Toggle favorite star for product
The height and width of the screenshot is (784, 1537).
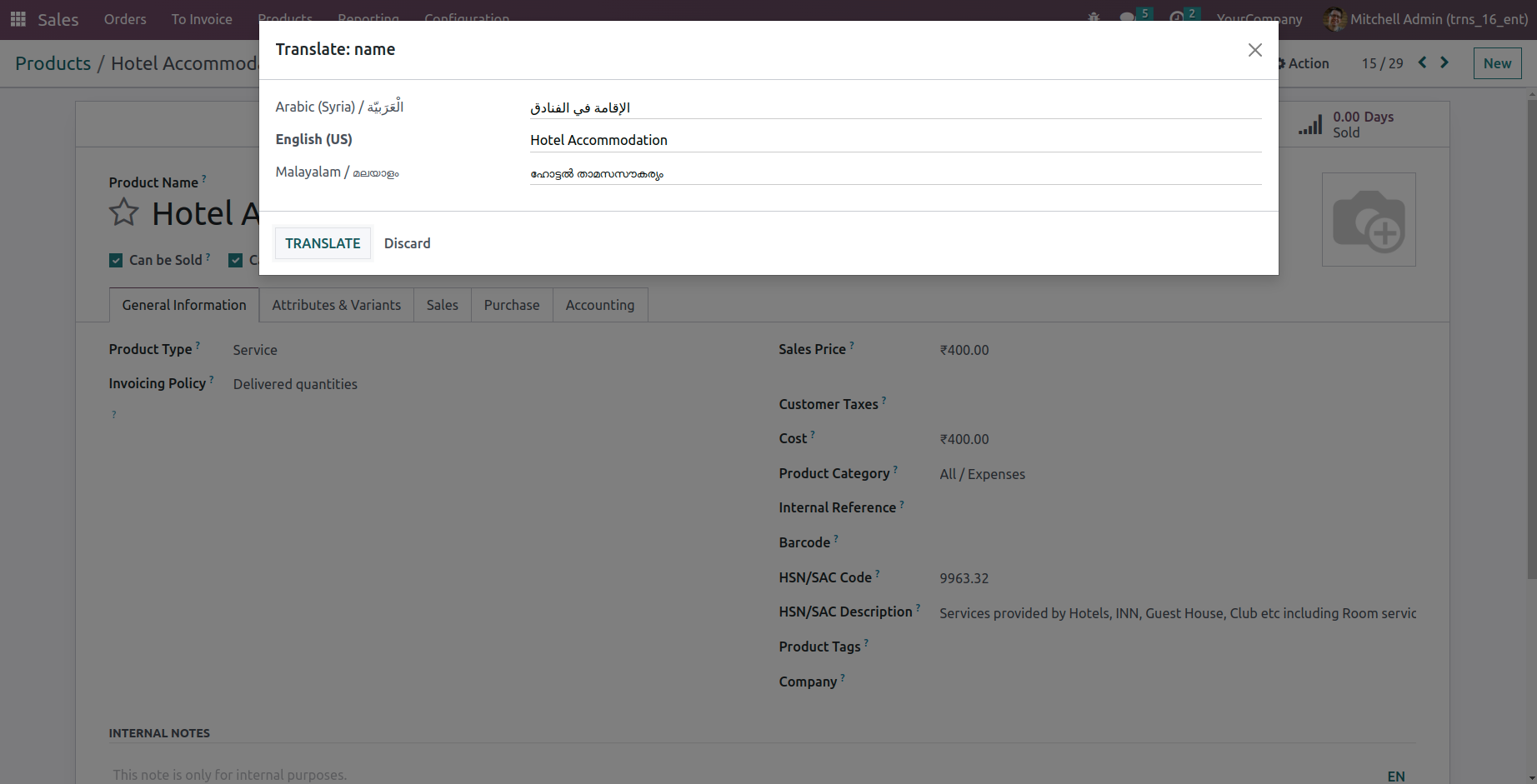124,212
